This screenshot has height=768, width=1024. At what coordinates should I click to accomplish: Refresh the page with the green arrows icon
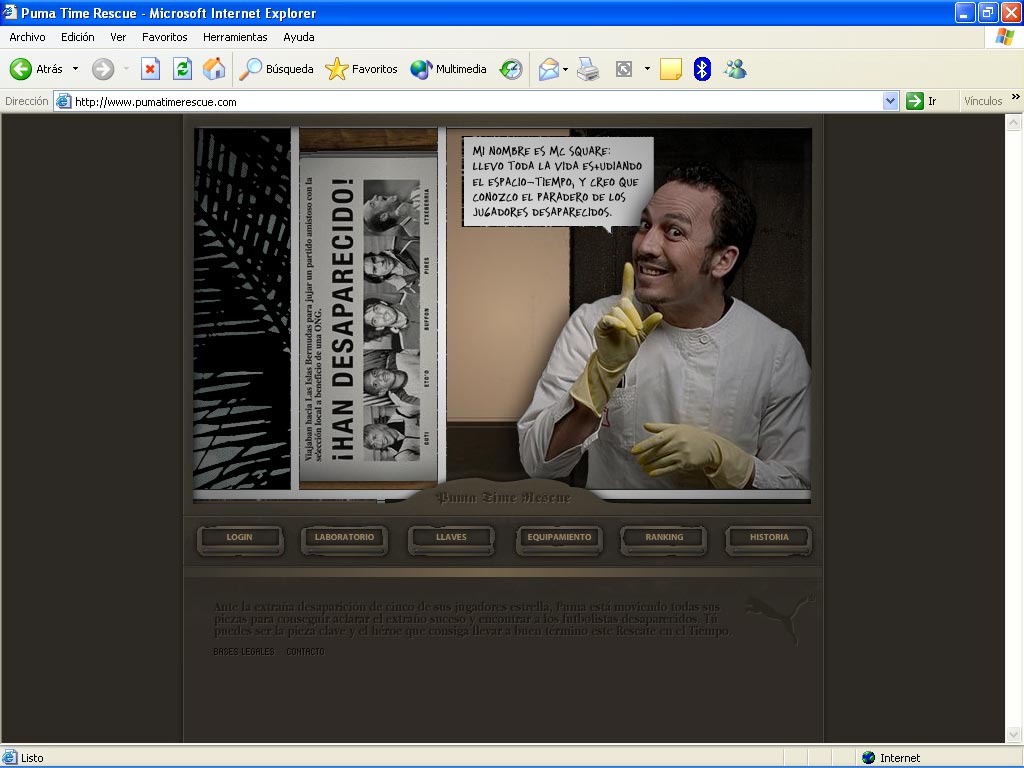point(182,69)
